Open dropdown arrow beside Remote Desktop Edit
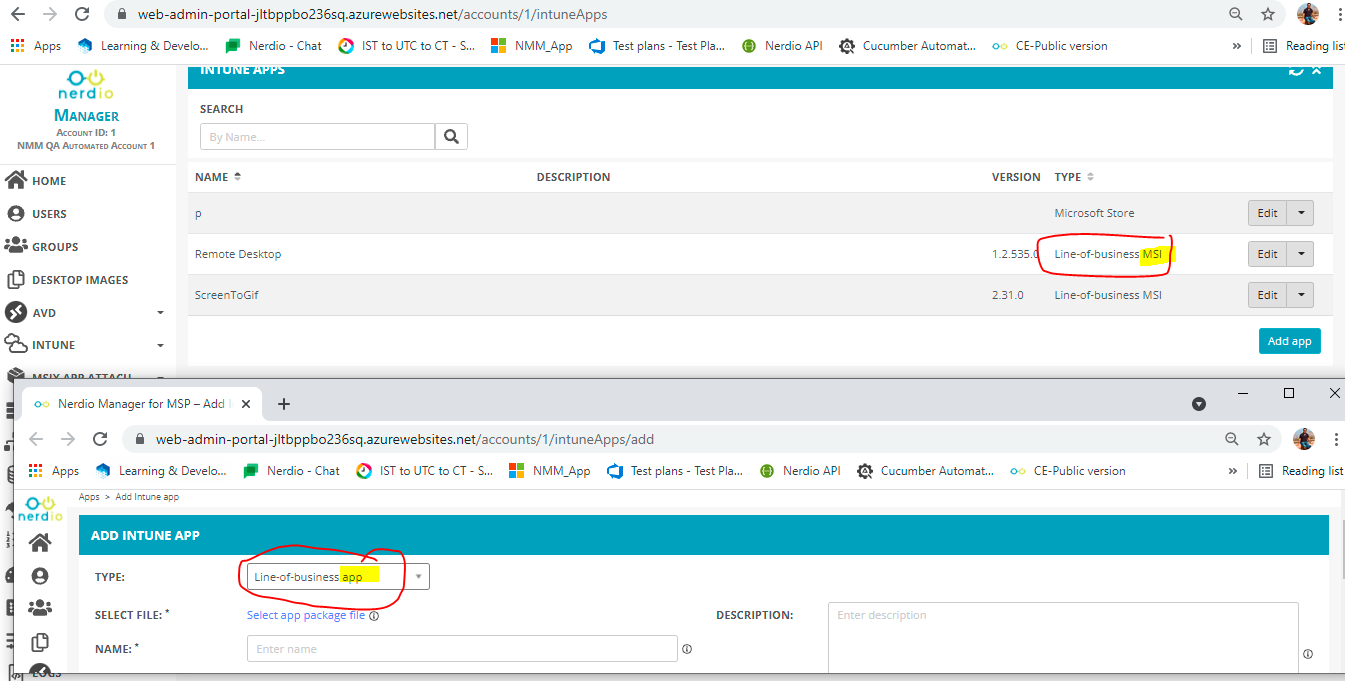Viewport: 1345px width, 681px height. point(1300,254)
